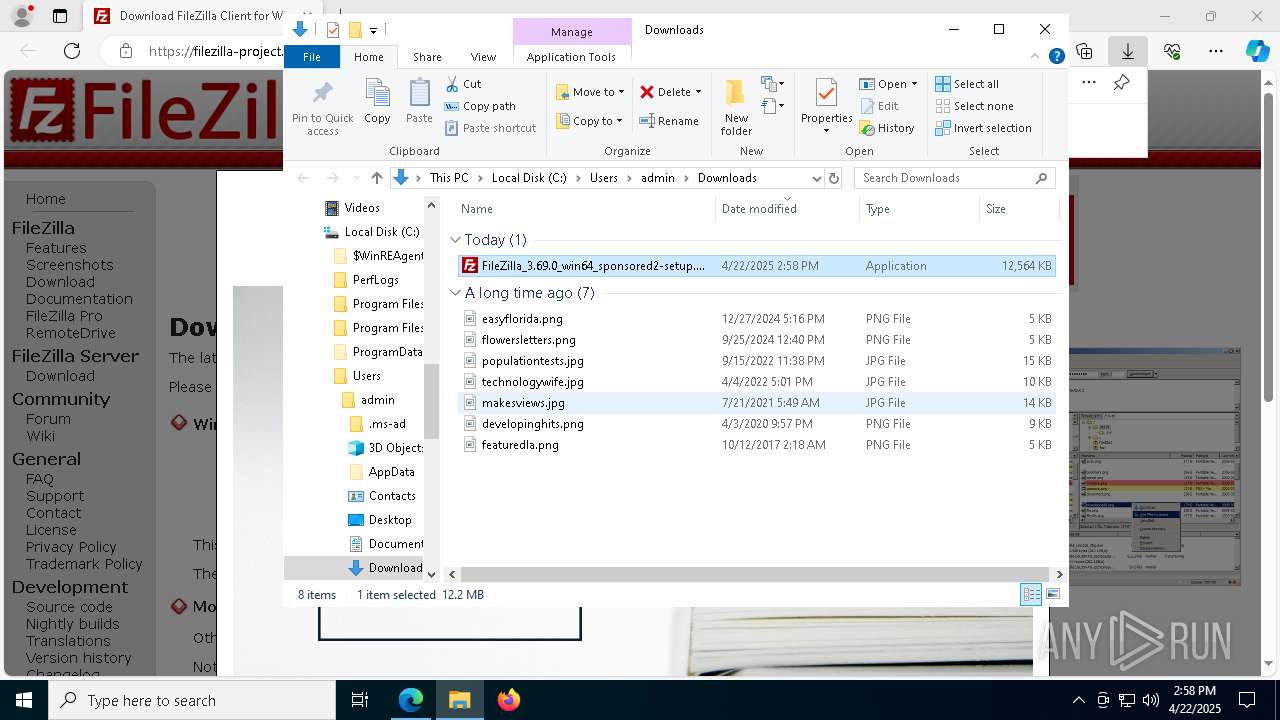The width and height of the screenshot is (1280, 720).
Task: Click Select all in ribbon
Action: (967, 84)
